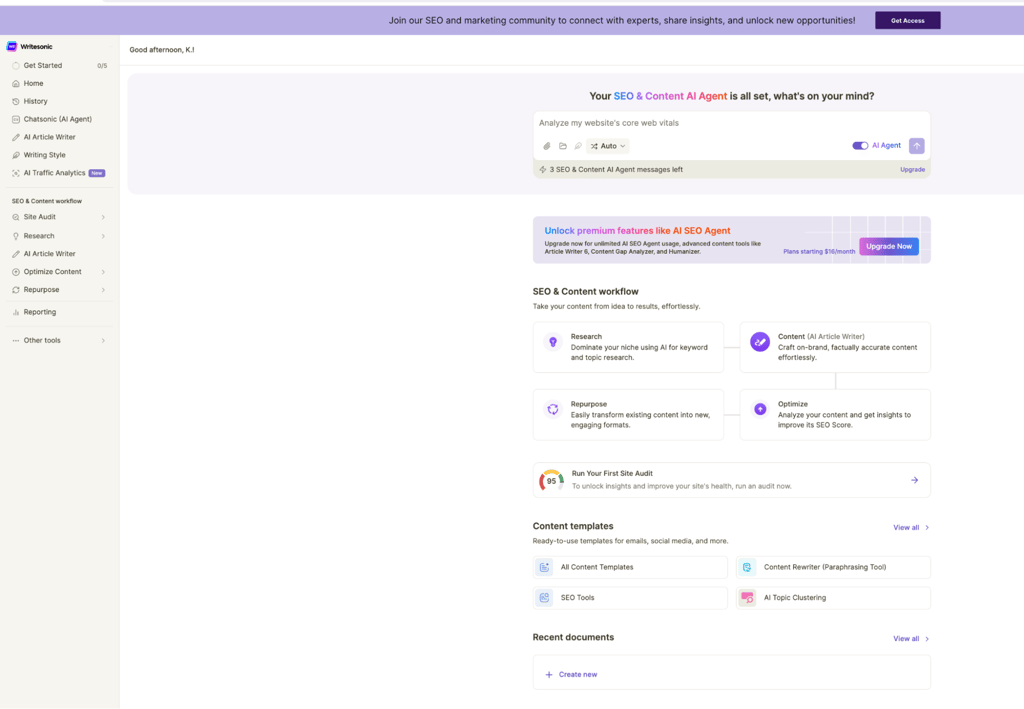This screenshot has height=709, width=1024.
Task: Click the Site Audit sidebar icon
Action: click(16, 217)
